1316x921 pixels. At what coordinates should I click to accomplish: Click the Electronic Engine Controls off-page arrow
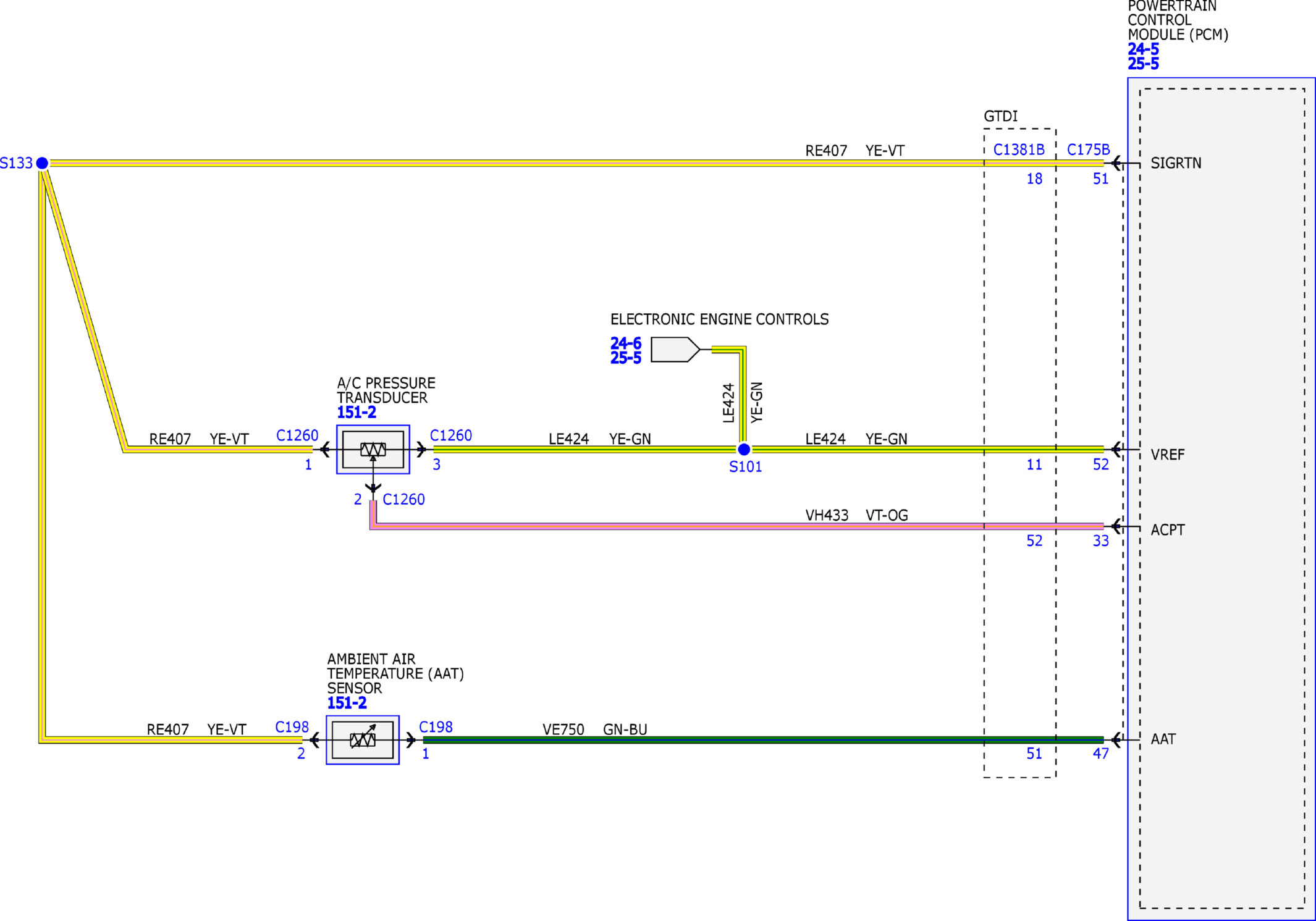[675, 350]
